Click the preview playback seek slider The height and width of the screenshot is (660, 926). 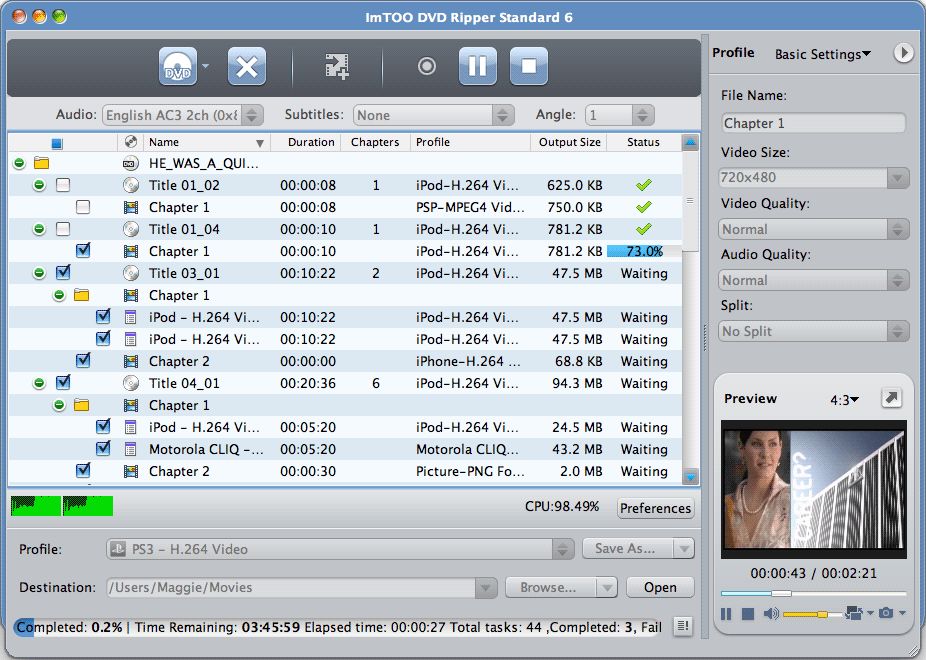pos(813,593)
